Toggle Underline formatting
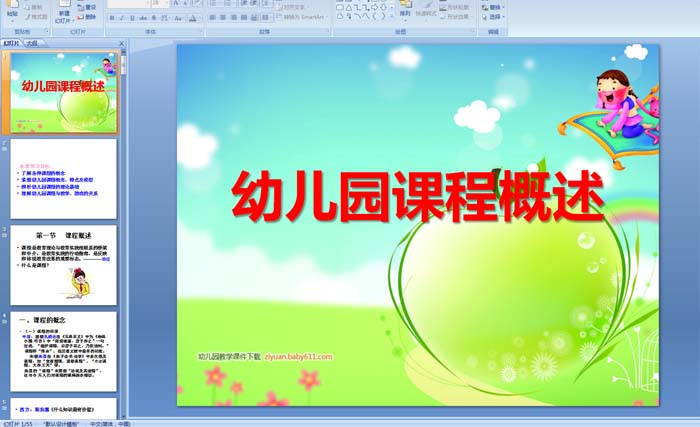The image size is (700, 427). pyautogui.click(x=132, y=18)
